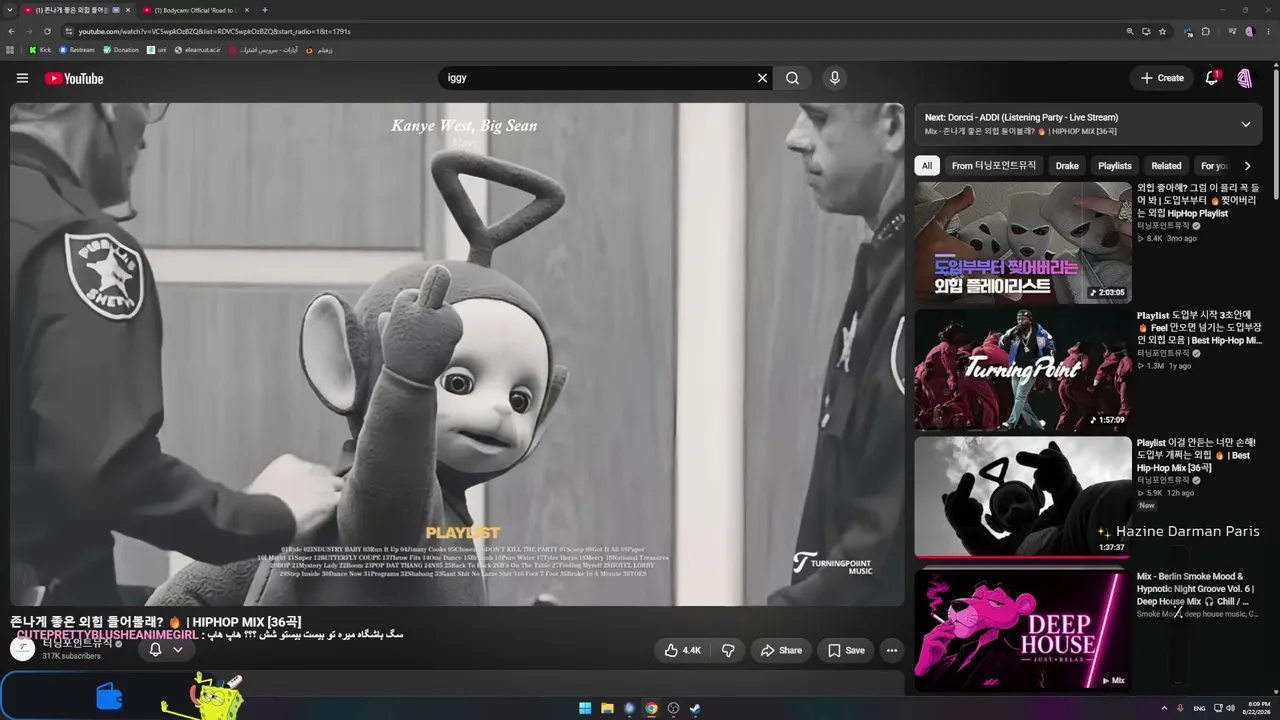1280x720 pixels.
Task: Select the Related filter chip
Action: [1166, 166]
